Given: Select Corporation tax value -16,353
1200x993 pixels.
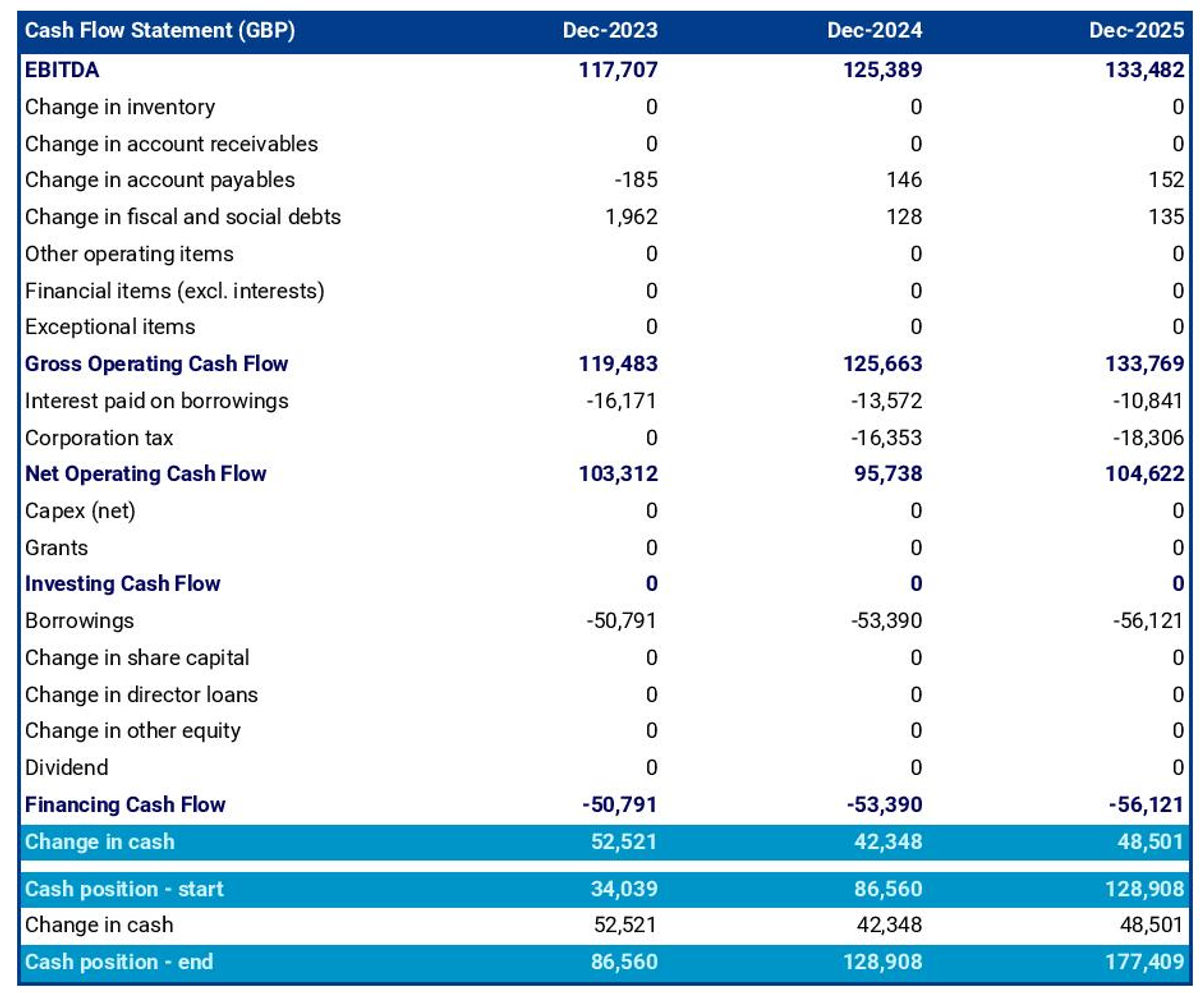Looking at the screenshot, I should tap(886, 438).
